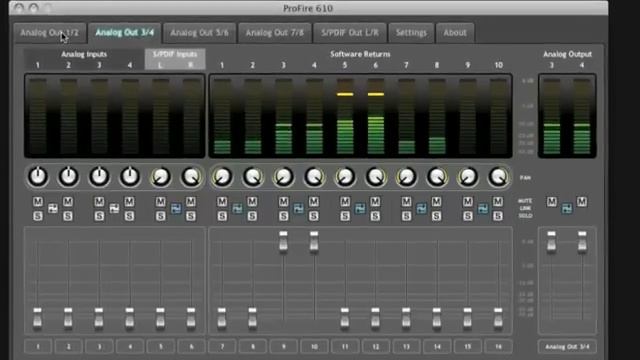Mute Software Return 5

coord(345,202)
